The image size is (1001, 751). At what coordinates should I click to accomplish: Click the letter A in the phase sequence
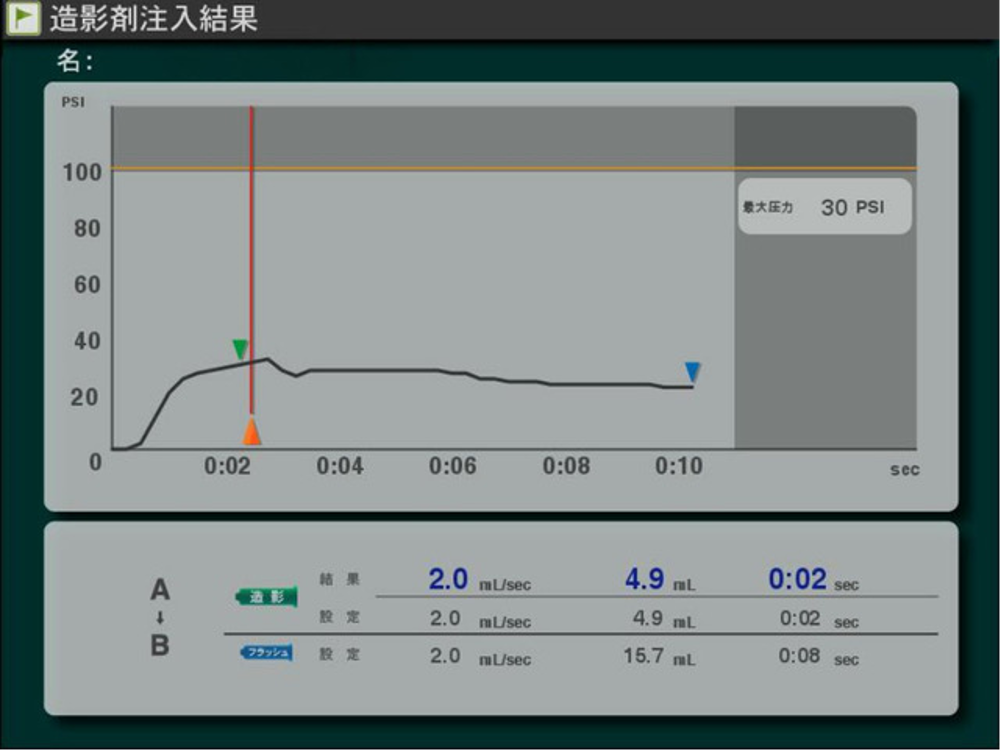tap(160, 589)
